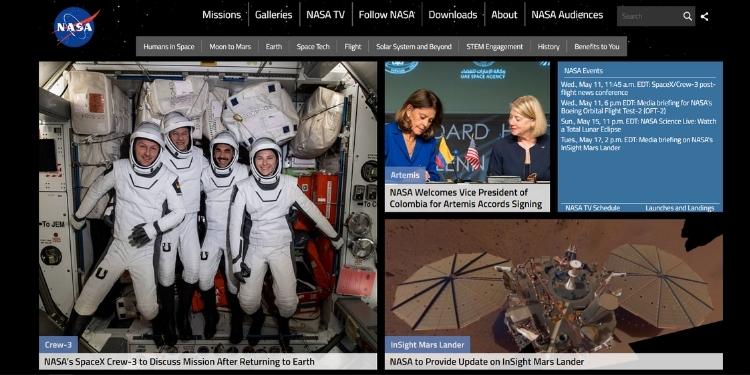750x375 pixels.
Task: Select STEM Engagement topic
Action: point(495,47)
